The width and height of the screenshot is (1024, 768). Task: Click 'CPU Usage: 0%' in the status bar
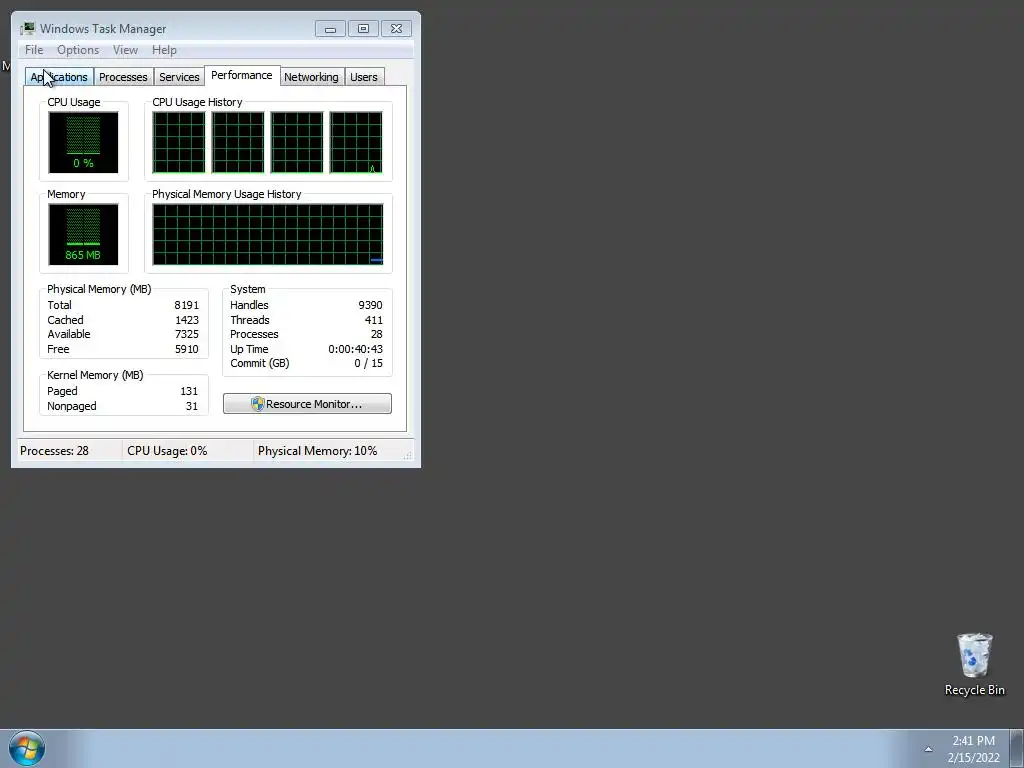(x=167, y=451)
